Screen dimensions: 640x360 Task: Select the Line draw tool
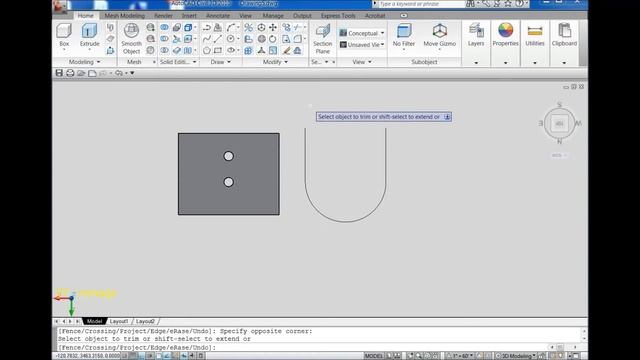click(x=218, y=39)
